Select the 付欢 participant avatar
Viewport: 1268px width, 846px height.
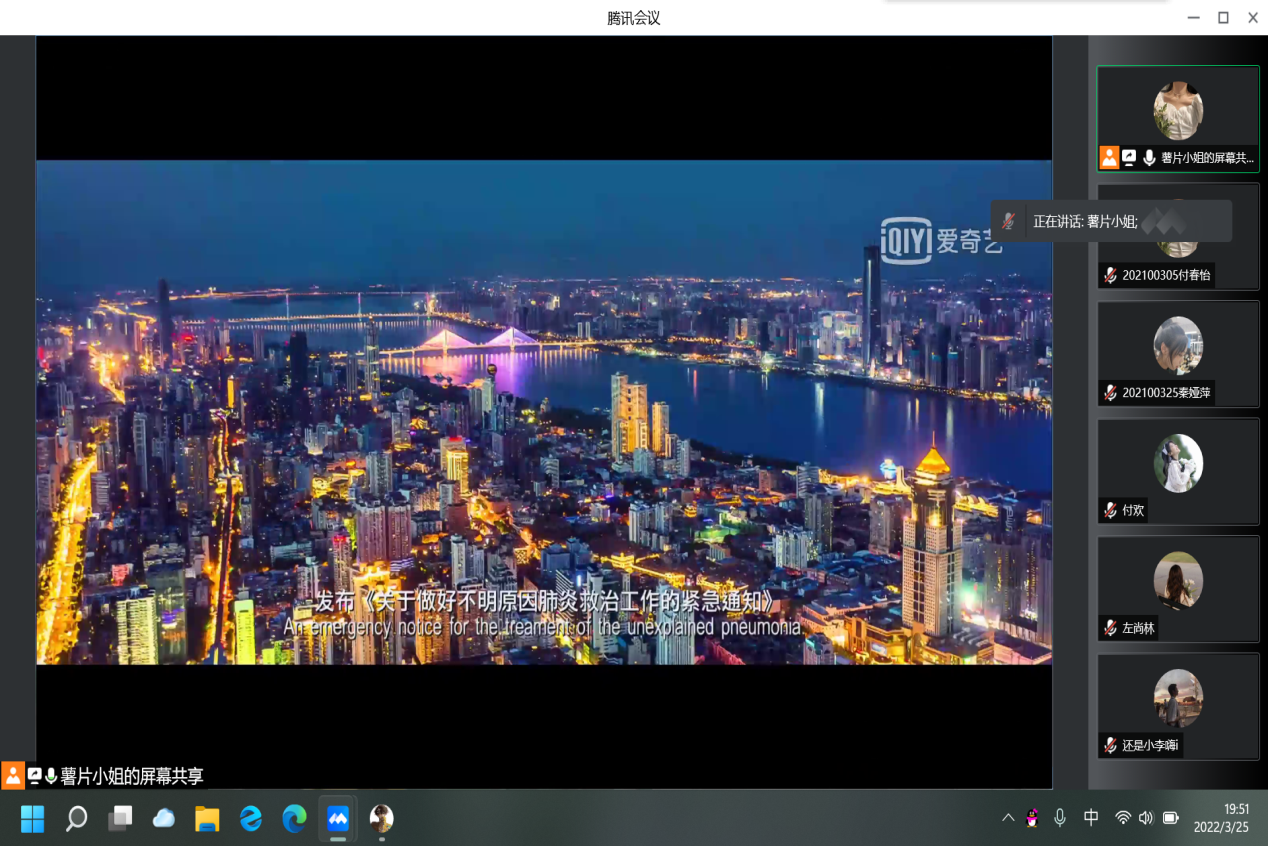click(1178, 463)
